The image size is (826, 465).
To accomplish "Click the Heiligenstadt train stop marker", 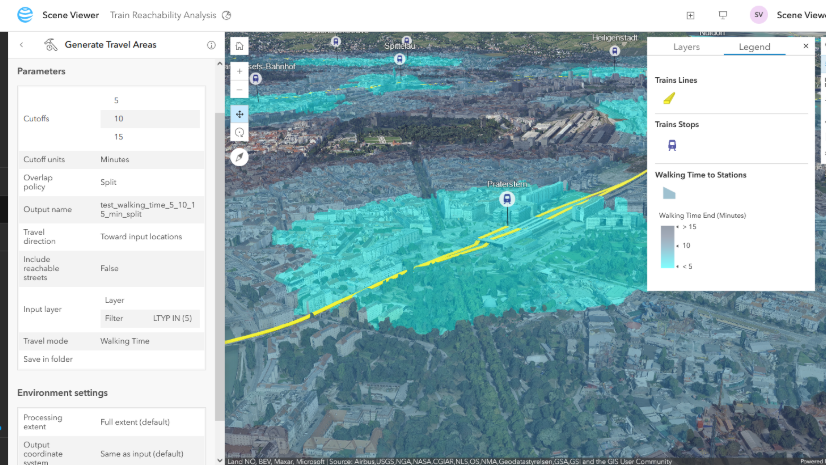I will (614, 51).
